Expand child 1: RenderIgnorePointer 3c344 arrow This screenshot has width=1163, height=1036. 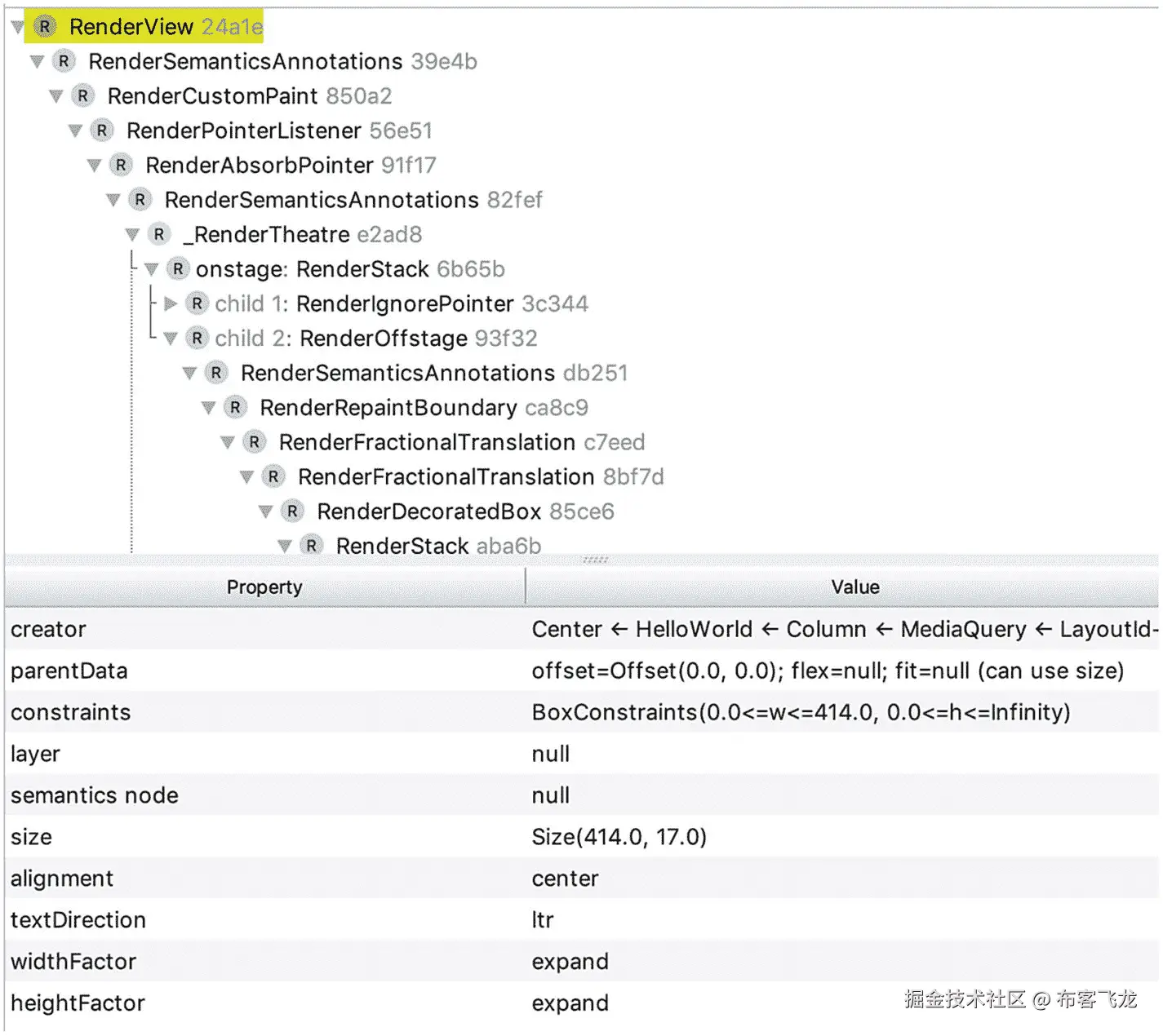click(x=171, y=304)
